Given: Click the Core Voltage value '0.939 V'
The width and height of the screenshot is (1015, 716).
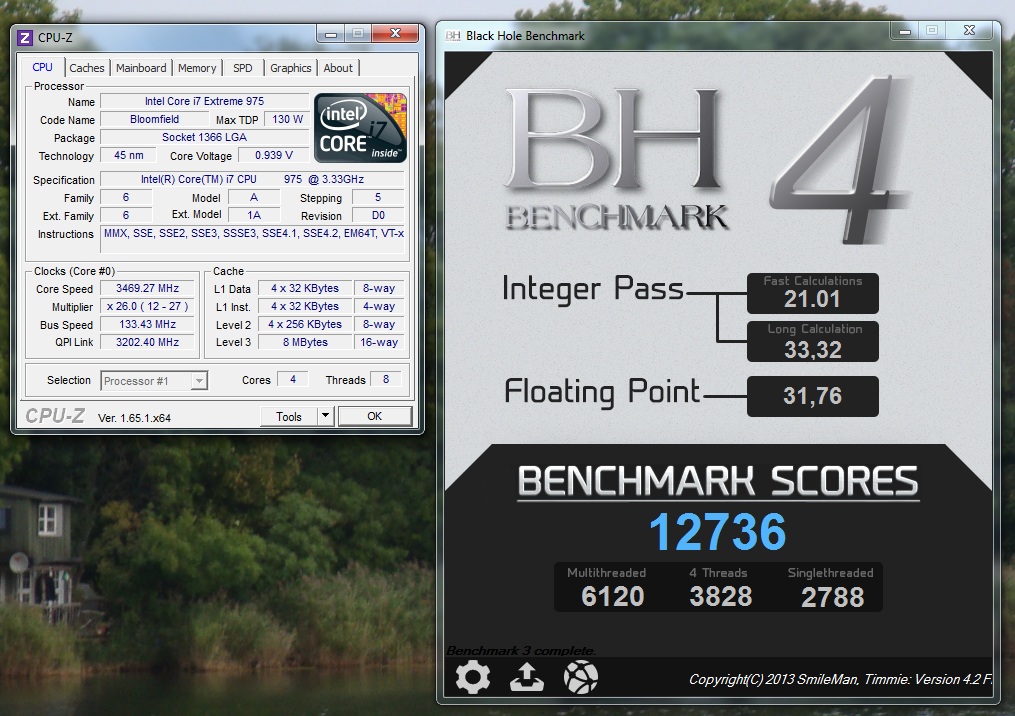Looking at the screenshot, I should pos(273,155).
